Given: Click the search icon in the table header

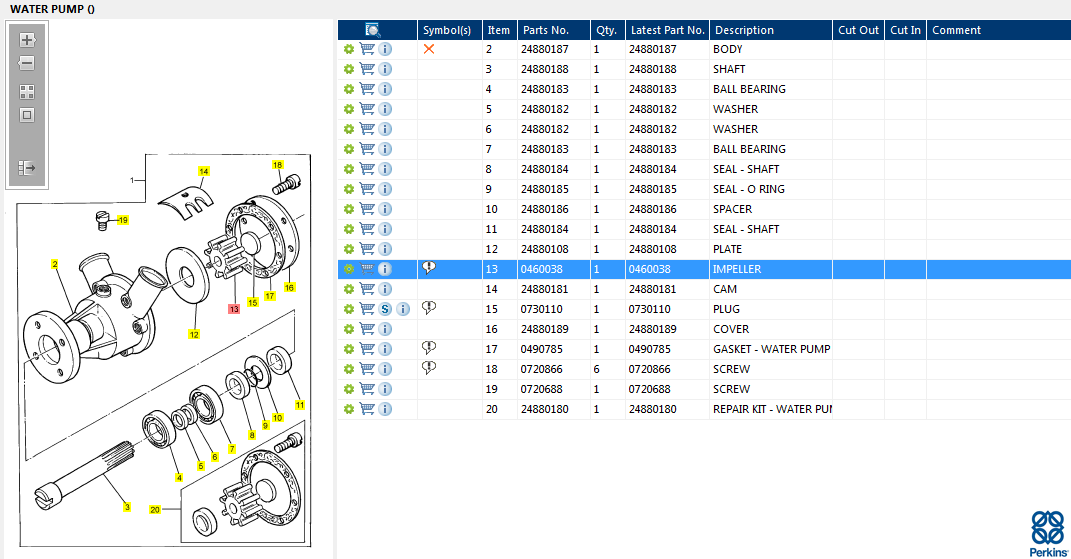Looking at the screenshot, I should pyautogui.click(x=372, y=30).
